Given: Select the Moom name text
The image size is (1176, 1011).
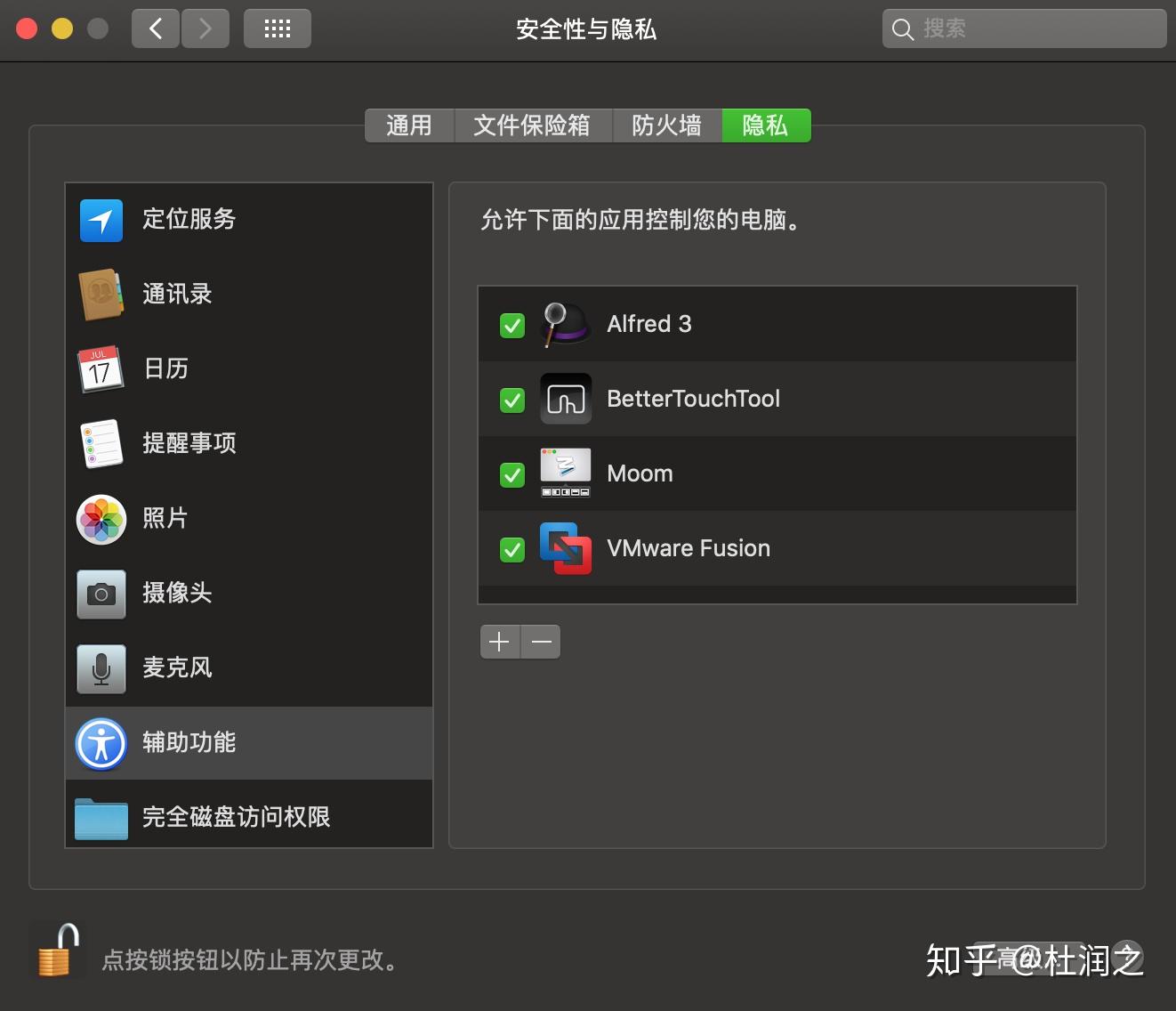Looking at the screenshot, I should coord(640,473).
